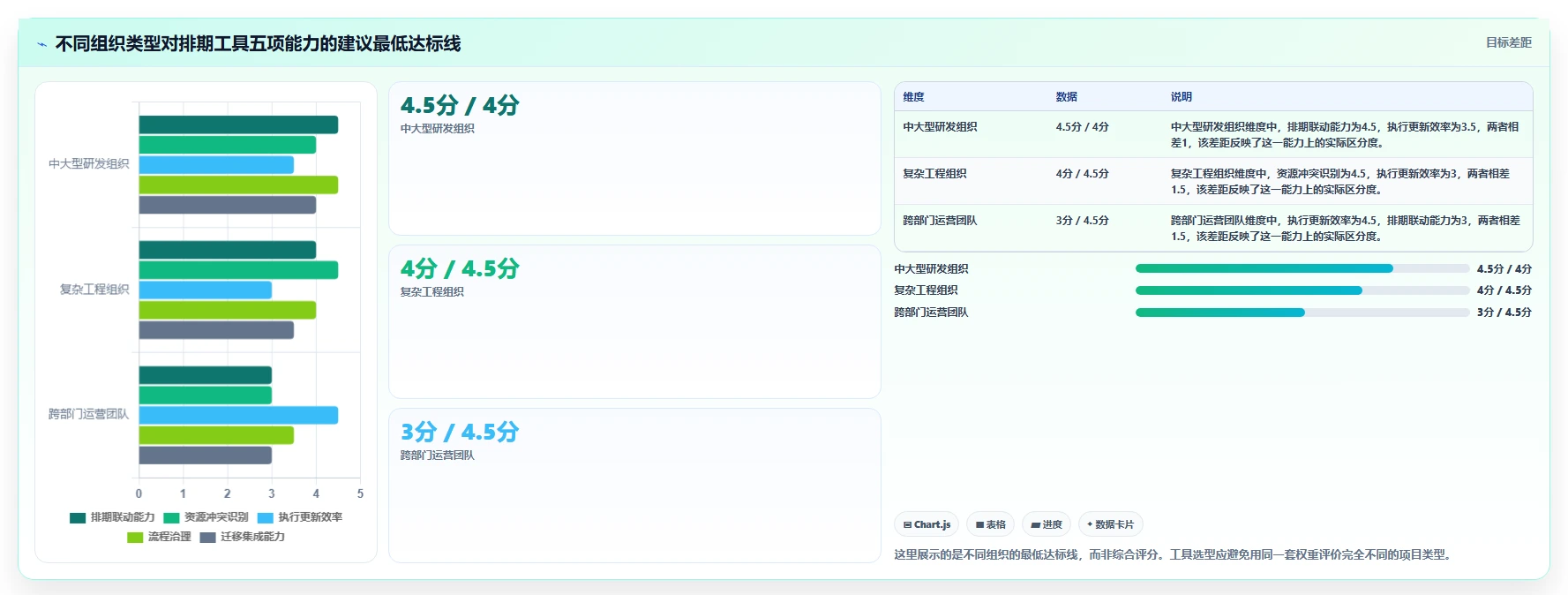The image size is (1568, 595).
Task: Click the x-axis tick label 0
Action: tap(139, 494)
